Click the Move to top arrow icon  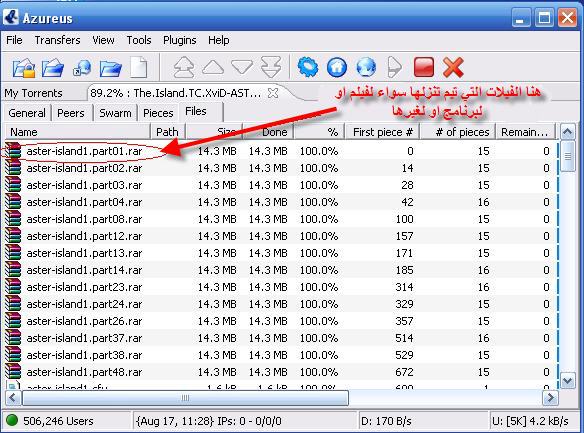(184, 67)
